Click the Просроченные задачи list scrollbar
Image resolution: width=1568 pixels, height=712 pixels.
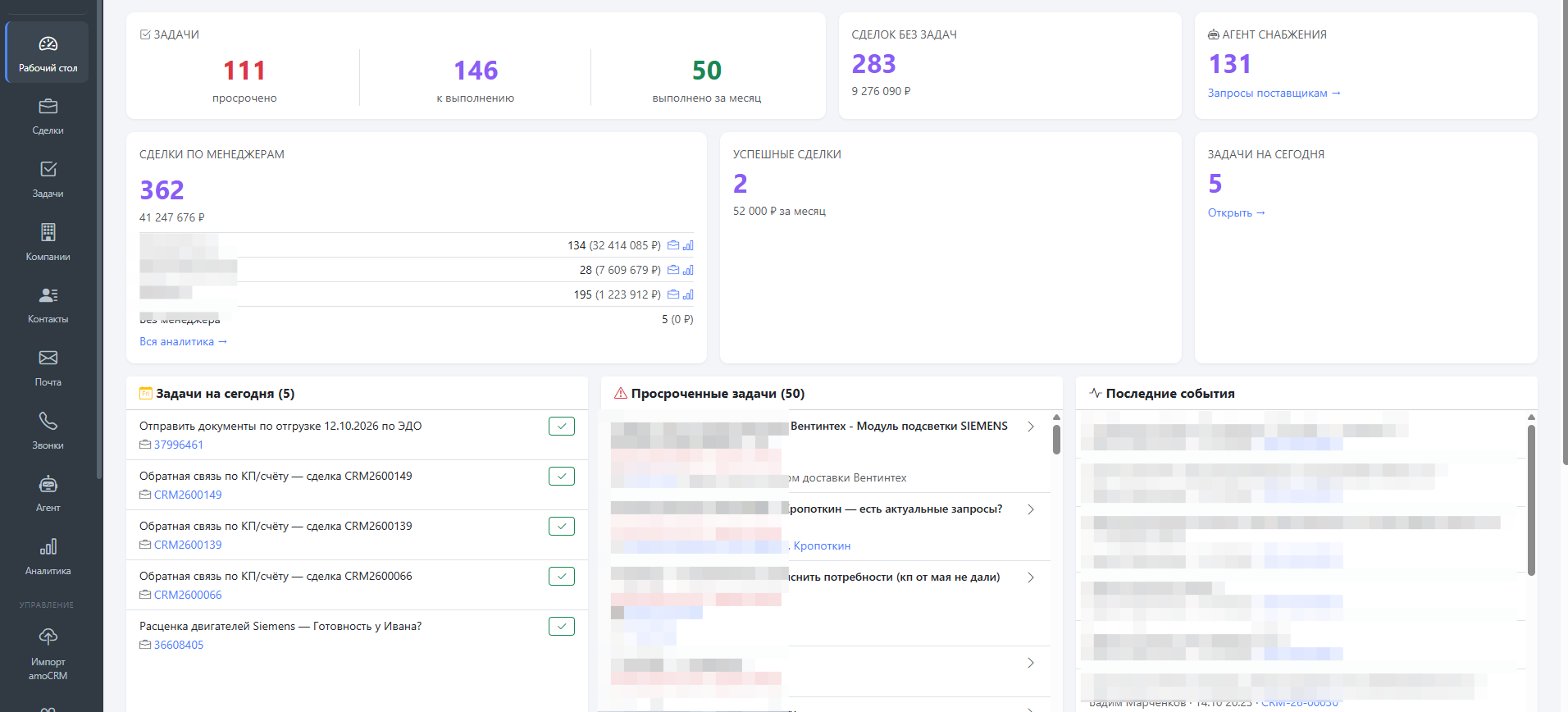coord(1056,439)
